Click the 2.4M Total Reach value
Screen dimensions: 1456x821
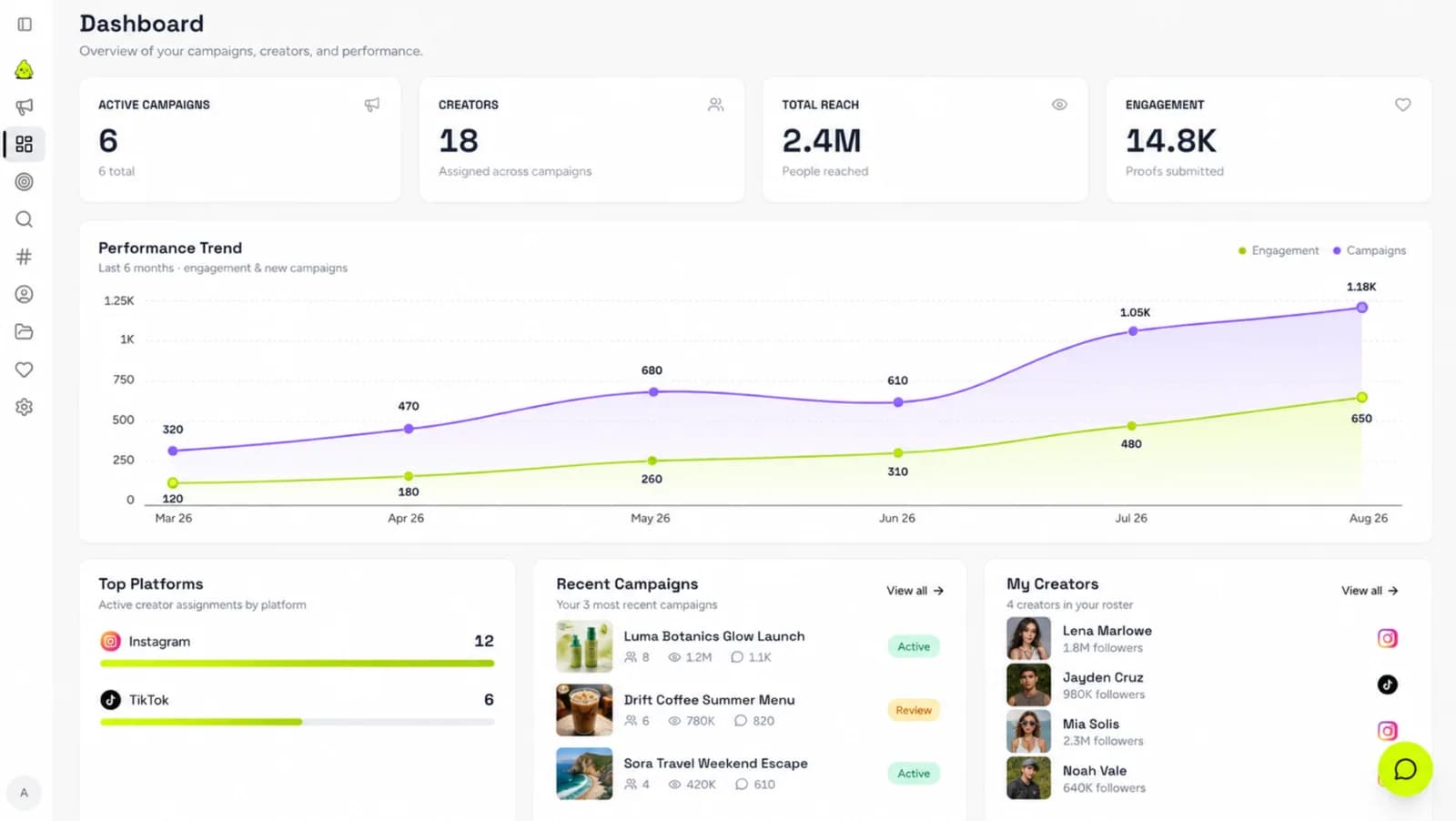click(x=822, y=141)
